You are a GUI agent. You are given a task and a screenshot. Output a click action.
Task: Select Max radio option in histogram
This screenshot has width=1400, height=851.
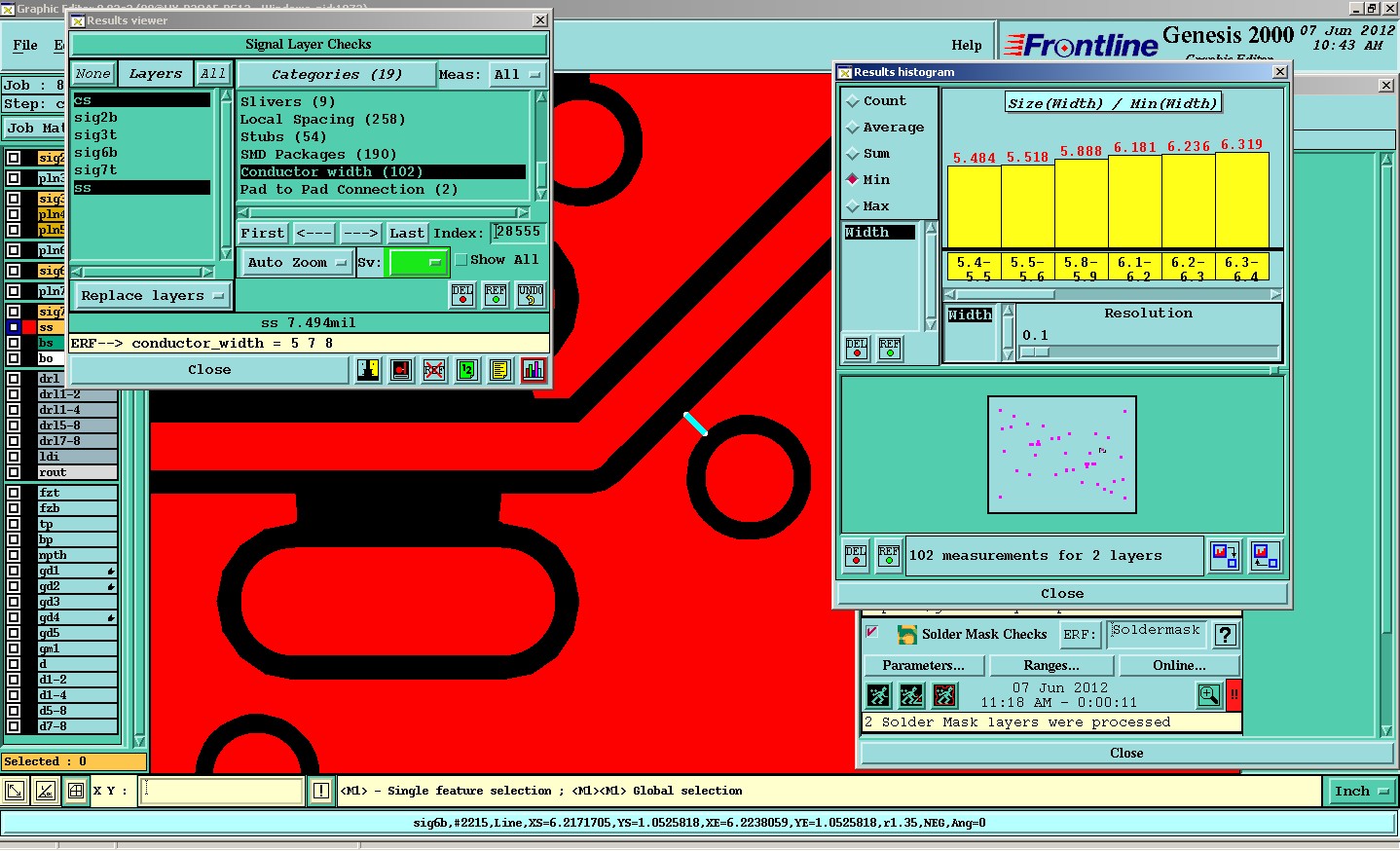click(853, 206)
